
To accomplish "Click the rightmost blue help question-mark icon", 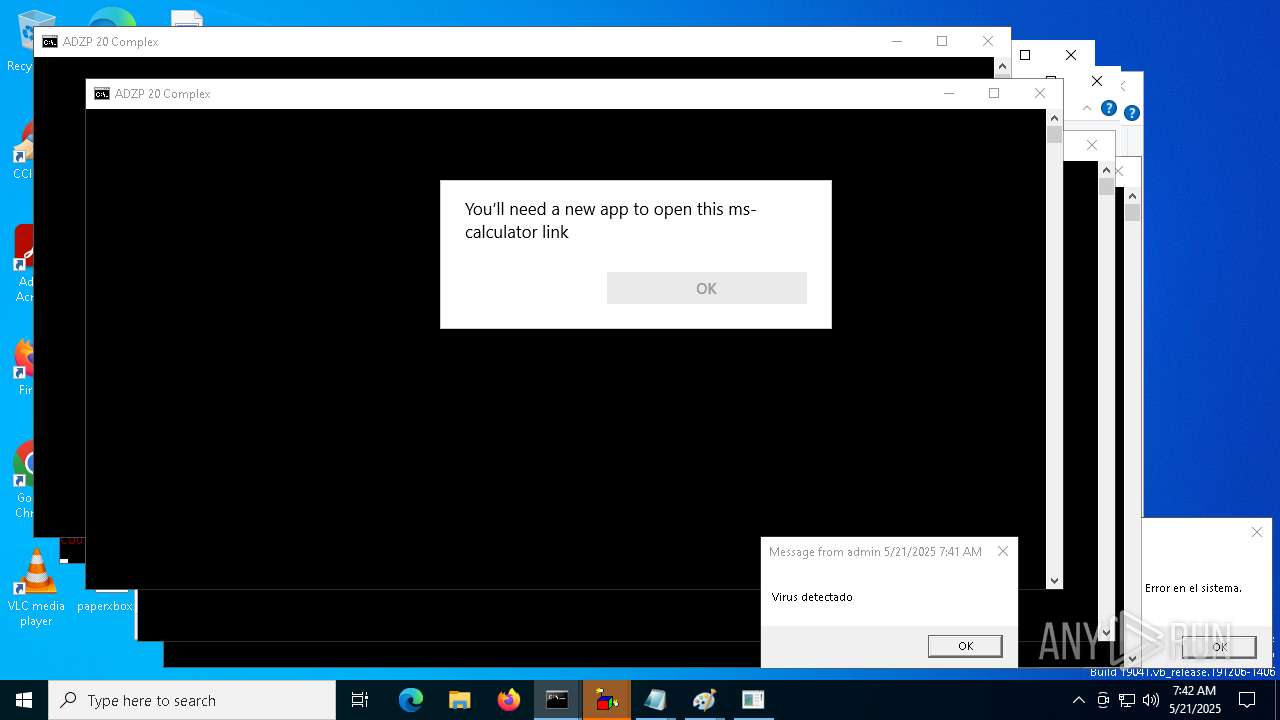I will [1131, 113].
